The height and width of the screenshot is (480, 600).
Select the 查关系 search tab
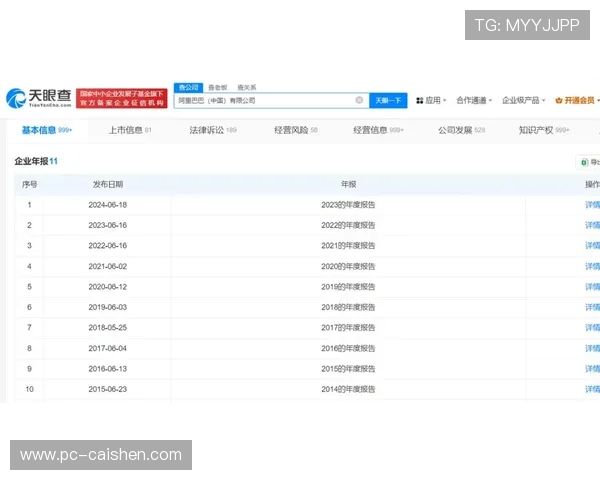(247, 88)
